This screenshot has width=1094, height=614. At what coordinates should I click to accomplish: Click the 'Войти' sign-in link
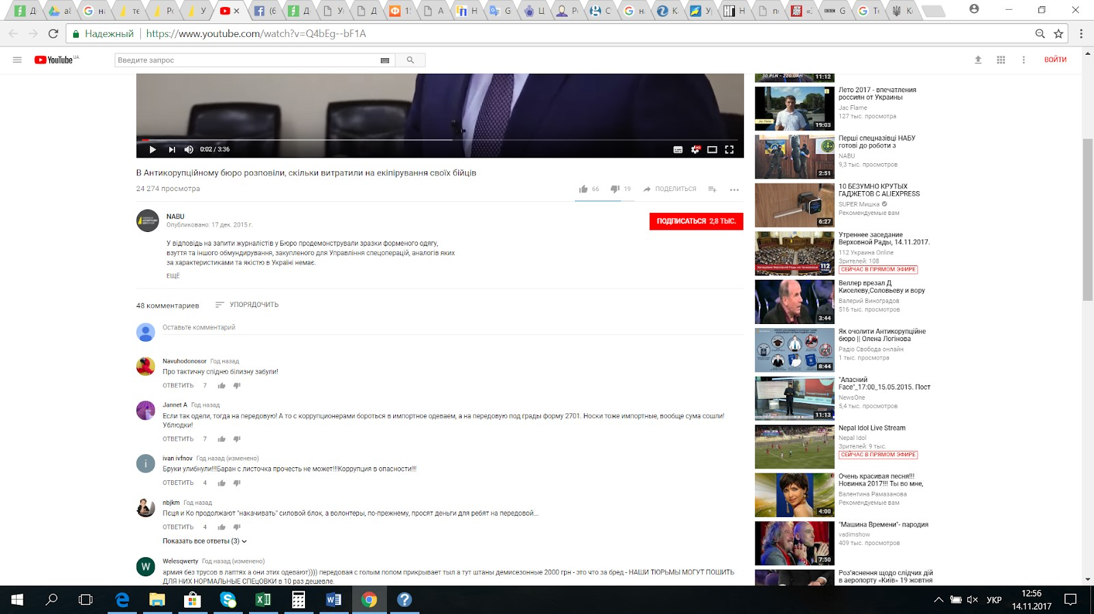click(1055, 60)
